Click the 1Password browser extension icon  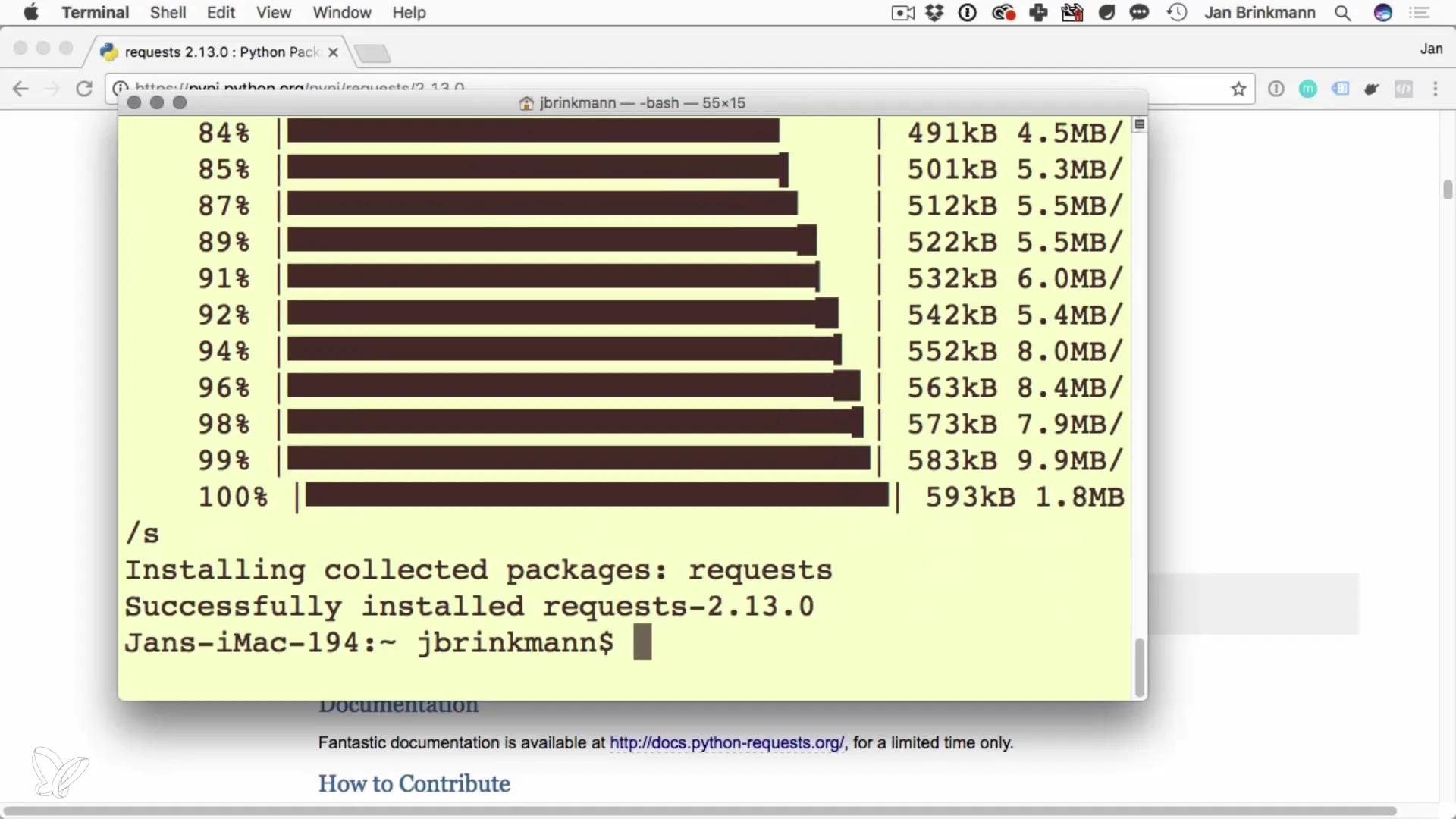click(1276, 89)
